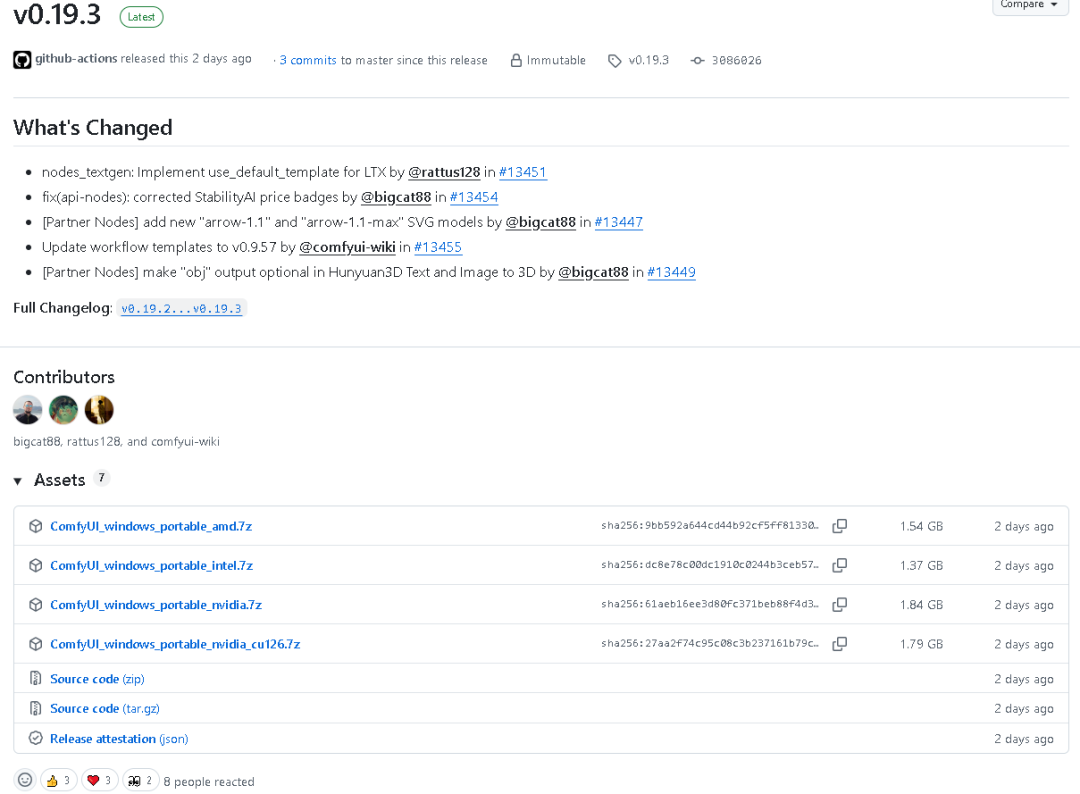Click the lock icon beside Immutable
Image resolution: width=1080 pixels, height=794 pixels.
click(516, 61)
